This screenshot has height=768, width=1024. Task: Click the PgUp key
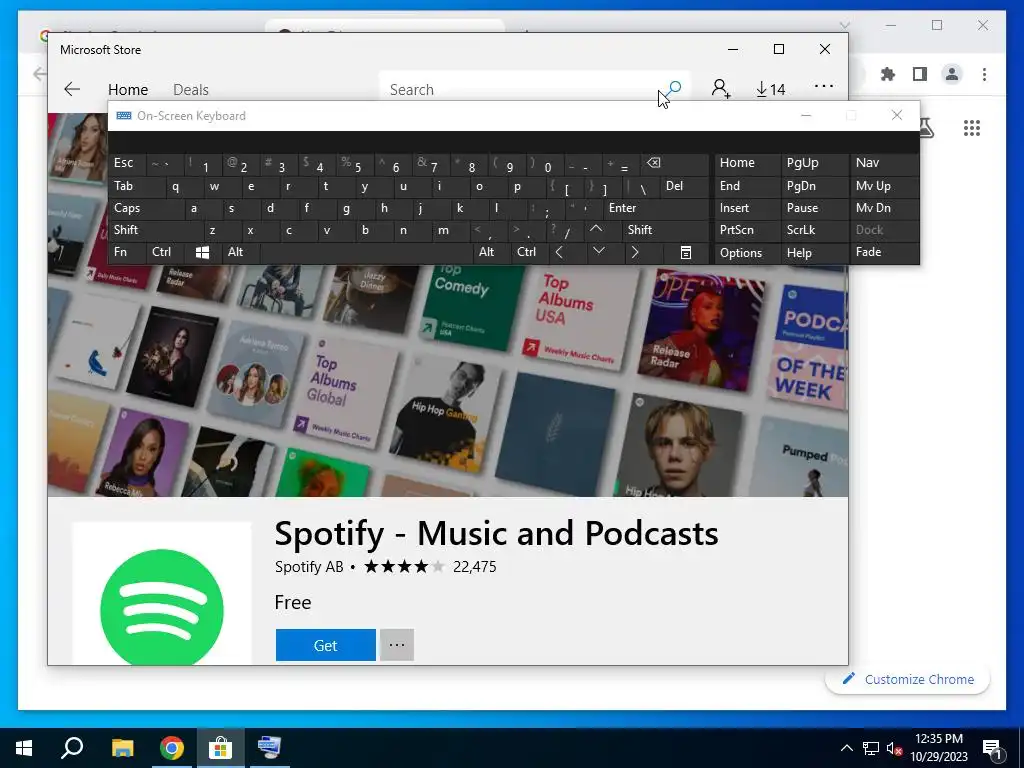coord(815,163)
